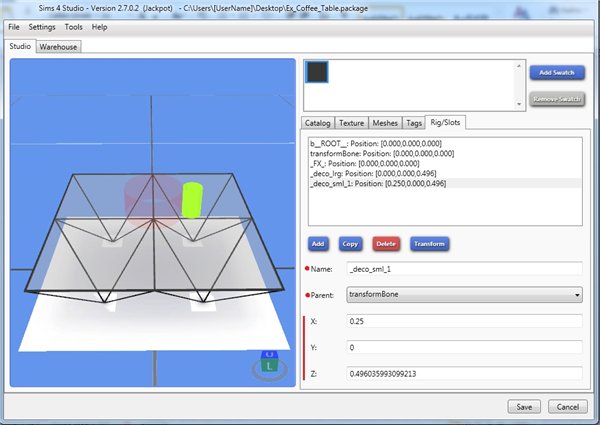
Task: Open the Texture tab
Action: (x=351, y=123)
